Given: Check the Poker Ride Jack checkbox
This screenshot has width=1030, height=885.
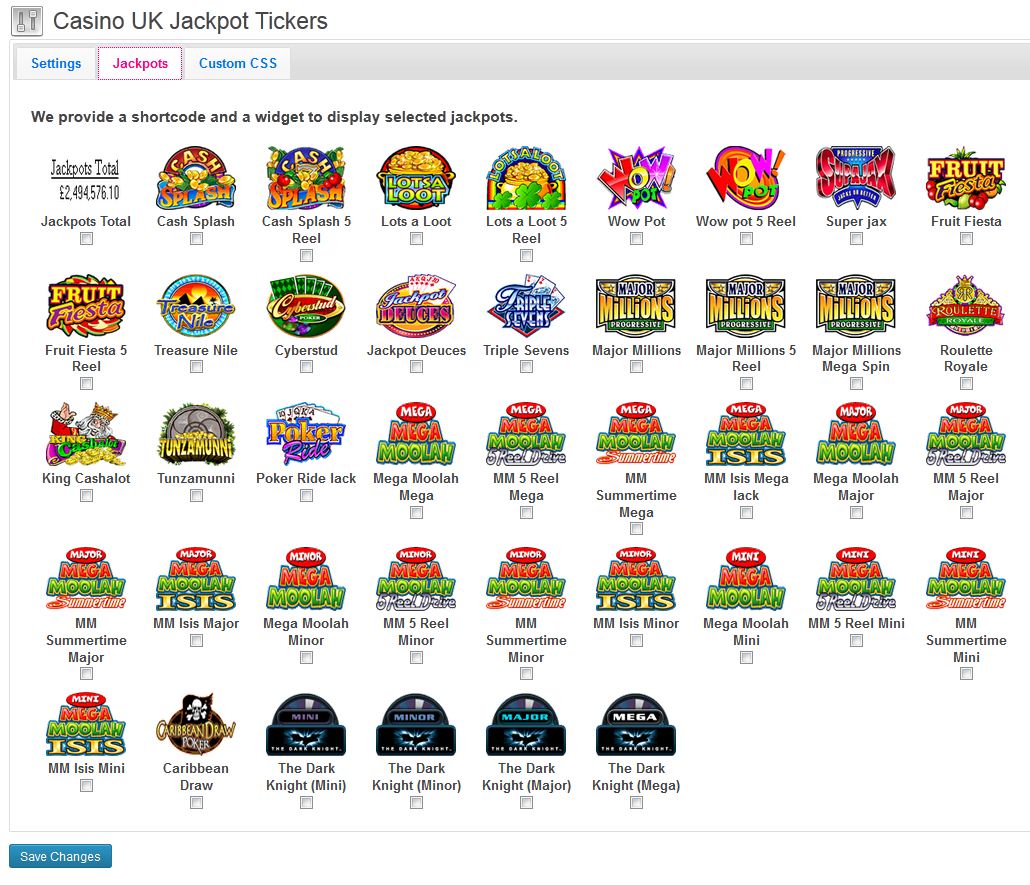Looking at the screenshot, I should [x=306, y=496].
